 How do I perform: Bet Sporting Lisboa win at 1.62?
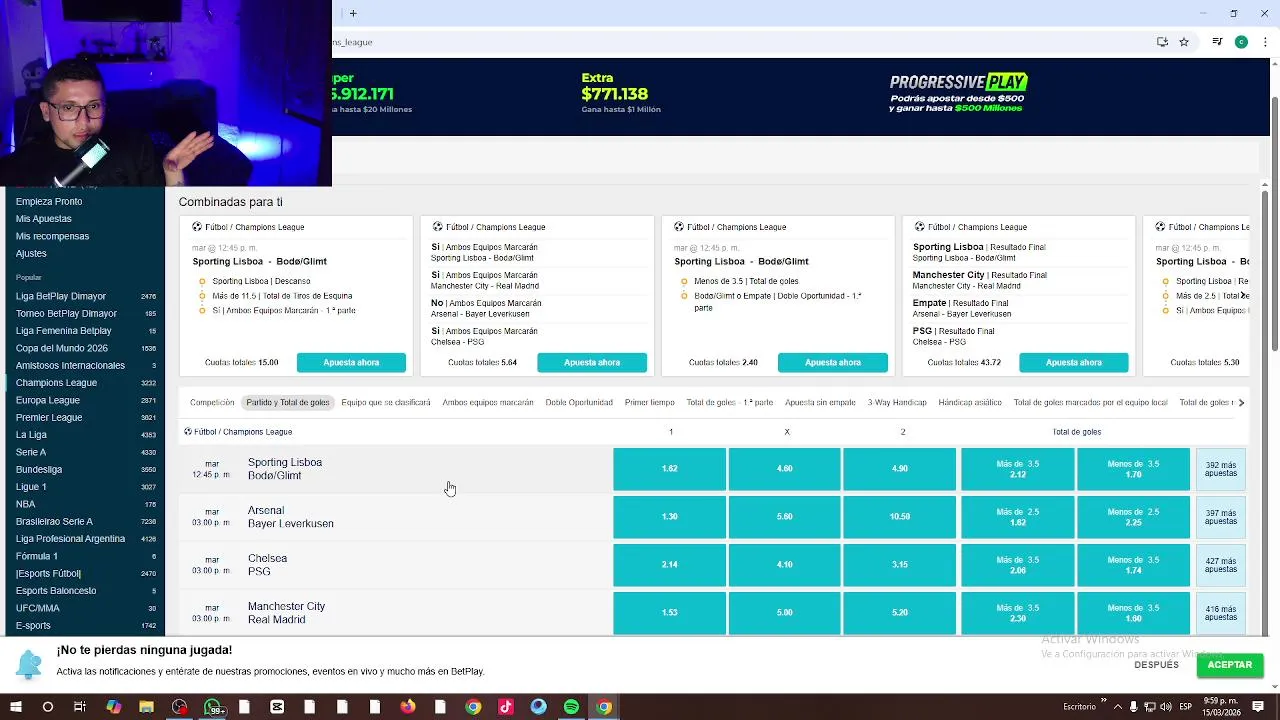(670, 469)
